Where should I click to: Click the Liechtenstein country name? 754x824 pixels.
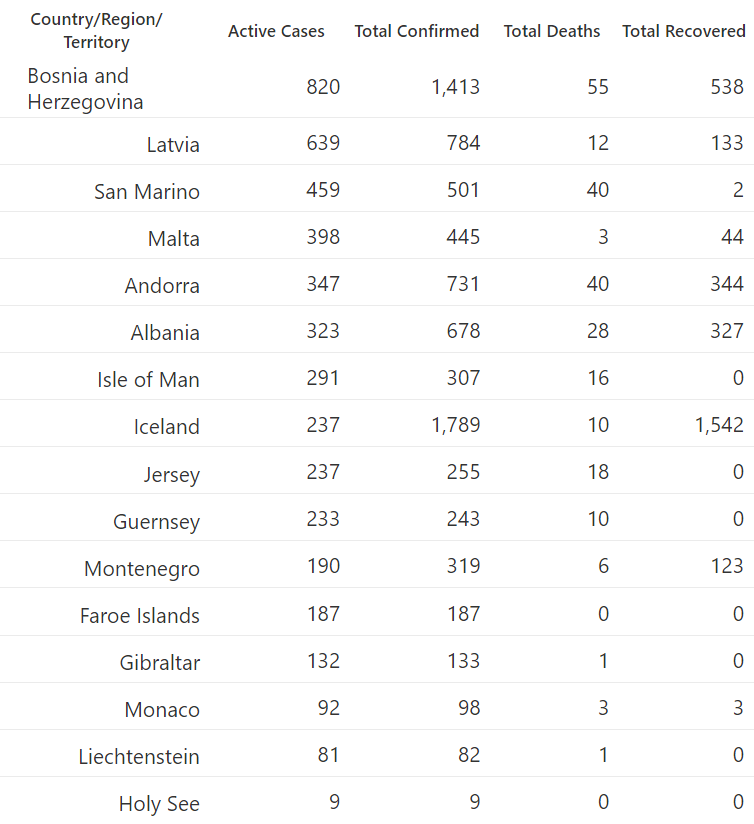[139, 757]
